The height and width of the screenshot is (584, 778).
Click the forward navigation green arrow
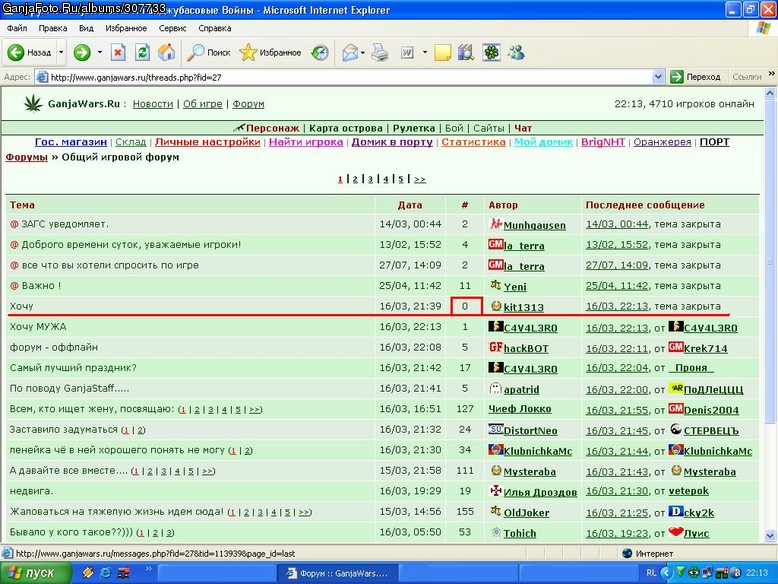82,52
